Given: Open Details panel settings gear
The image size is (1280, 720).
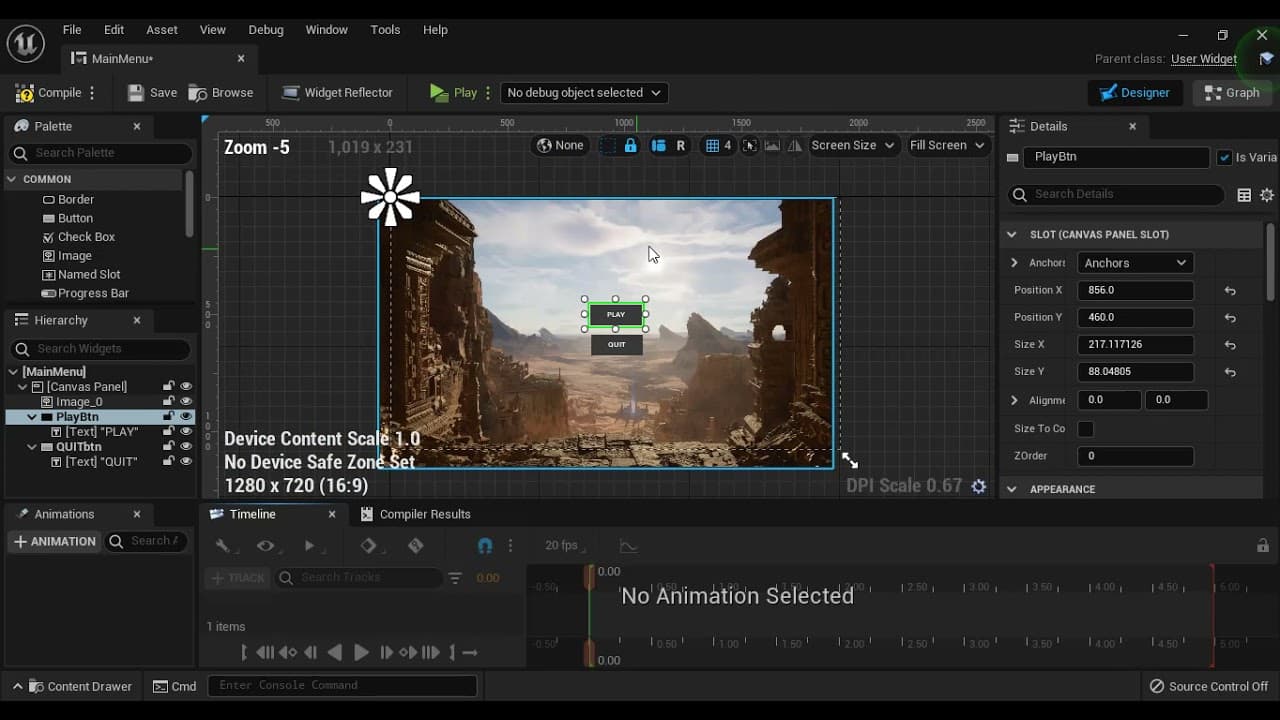Looking at the screenshot, I should 1267,195.
